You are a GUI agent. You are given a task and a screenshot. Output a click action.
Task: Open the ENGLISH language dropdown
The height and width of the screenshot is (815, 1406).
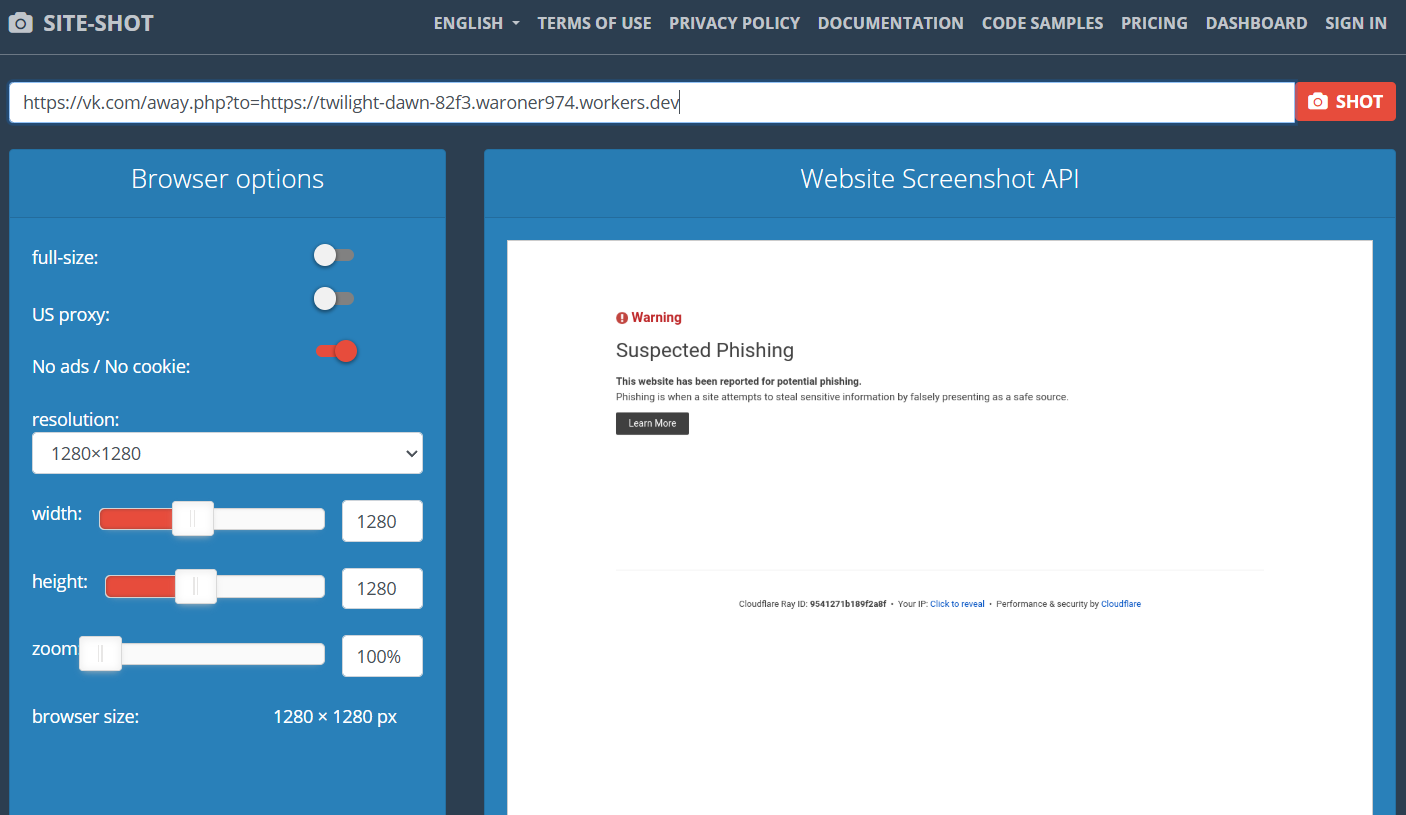click(x=476, y=23)
